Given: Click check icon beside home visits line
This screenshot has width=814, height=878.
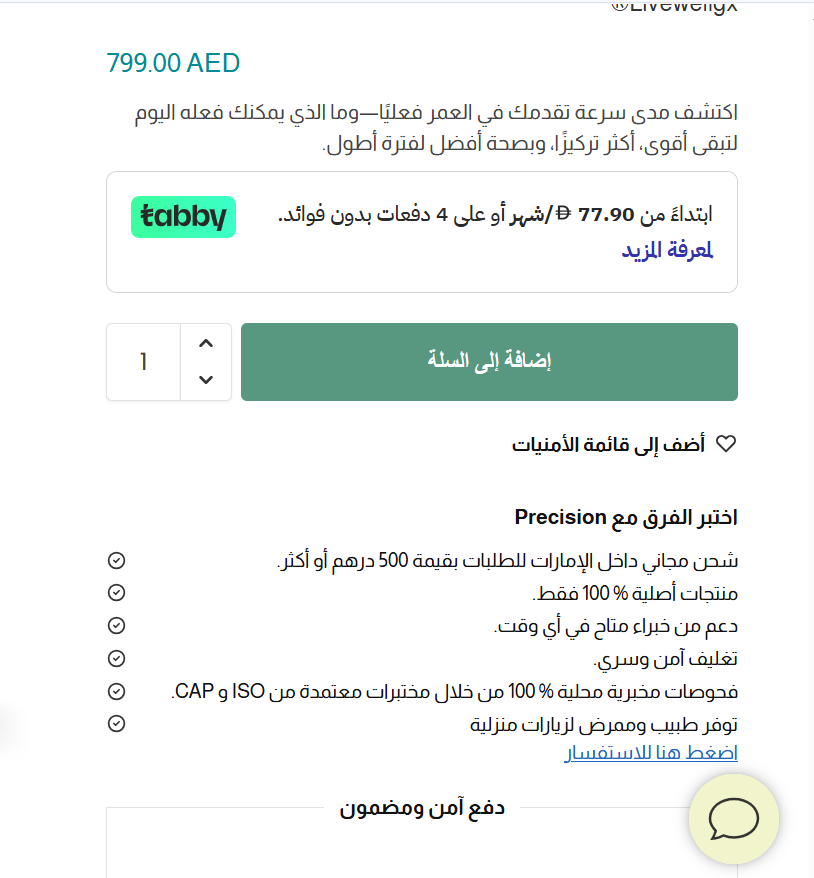Looking at the screenshot, I should 116,723.
